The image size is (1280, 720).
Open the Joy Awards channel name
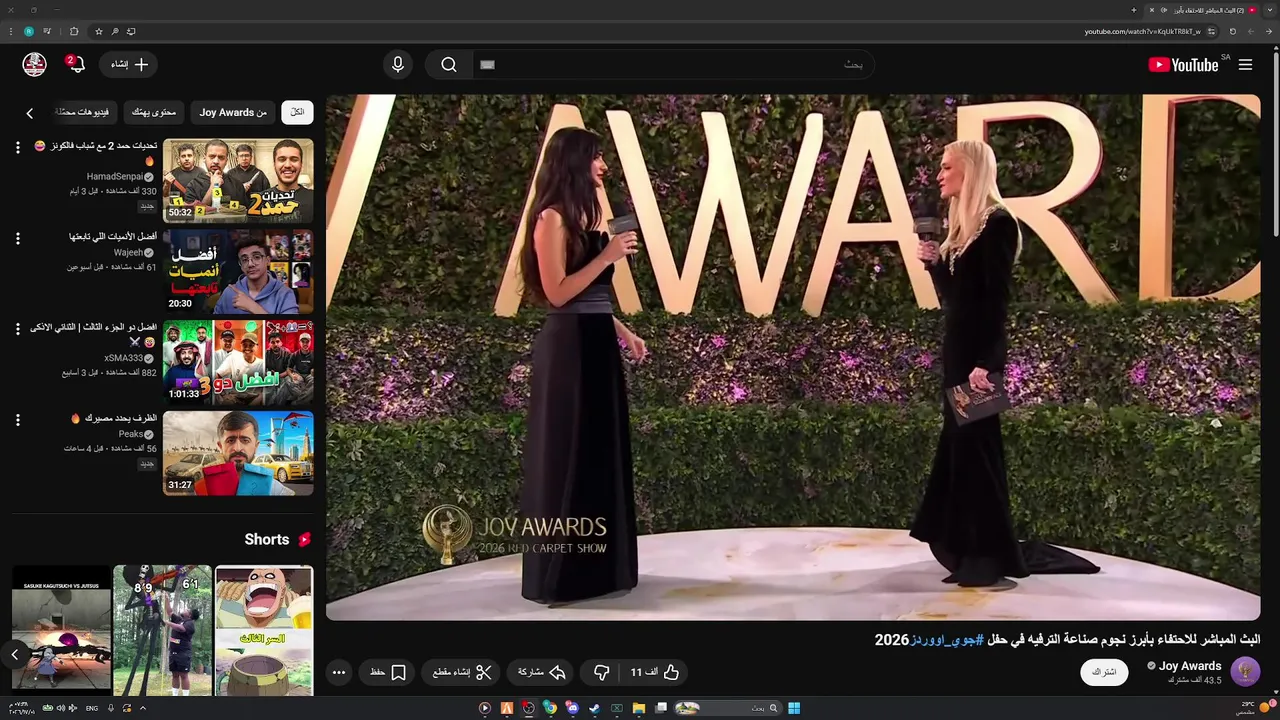coord(1190,666)
